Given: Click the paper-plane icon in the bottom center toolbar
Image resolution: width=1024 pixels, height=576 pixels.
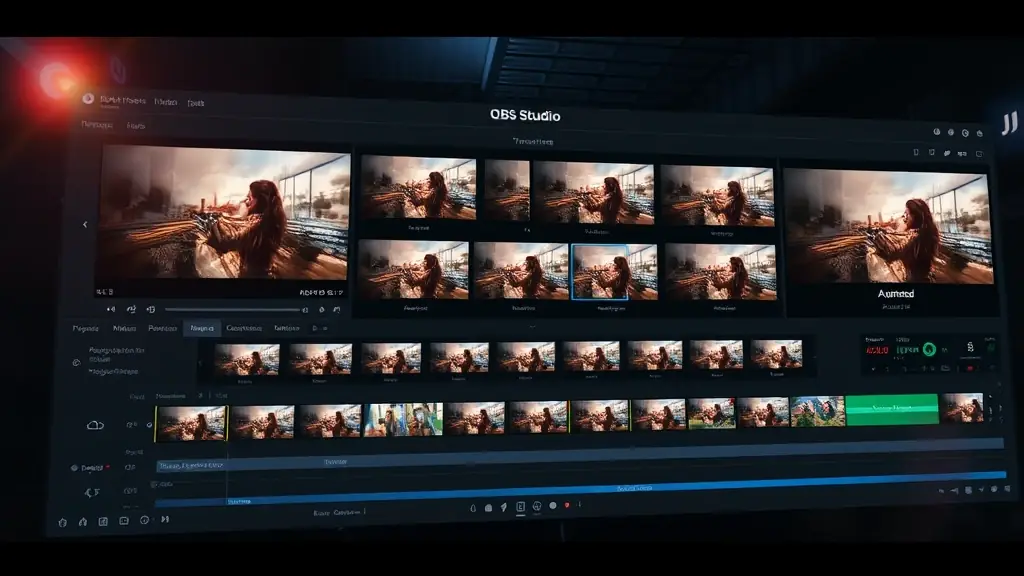Looking at the screenshot, I should click(504, 507).
